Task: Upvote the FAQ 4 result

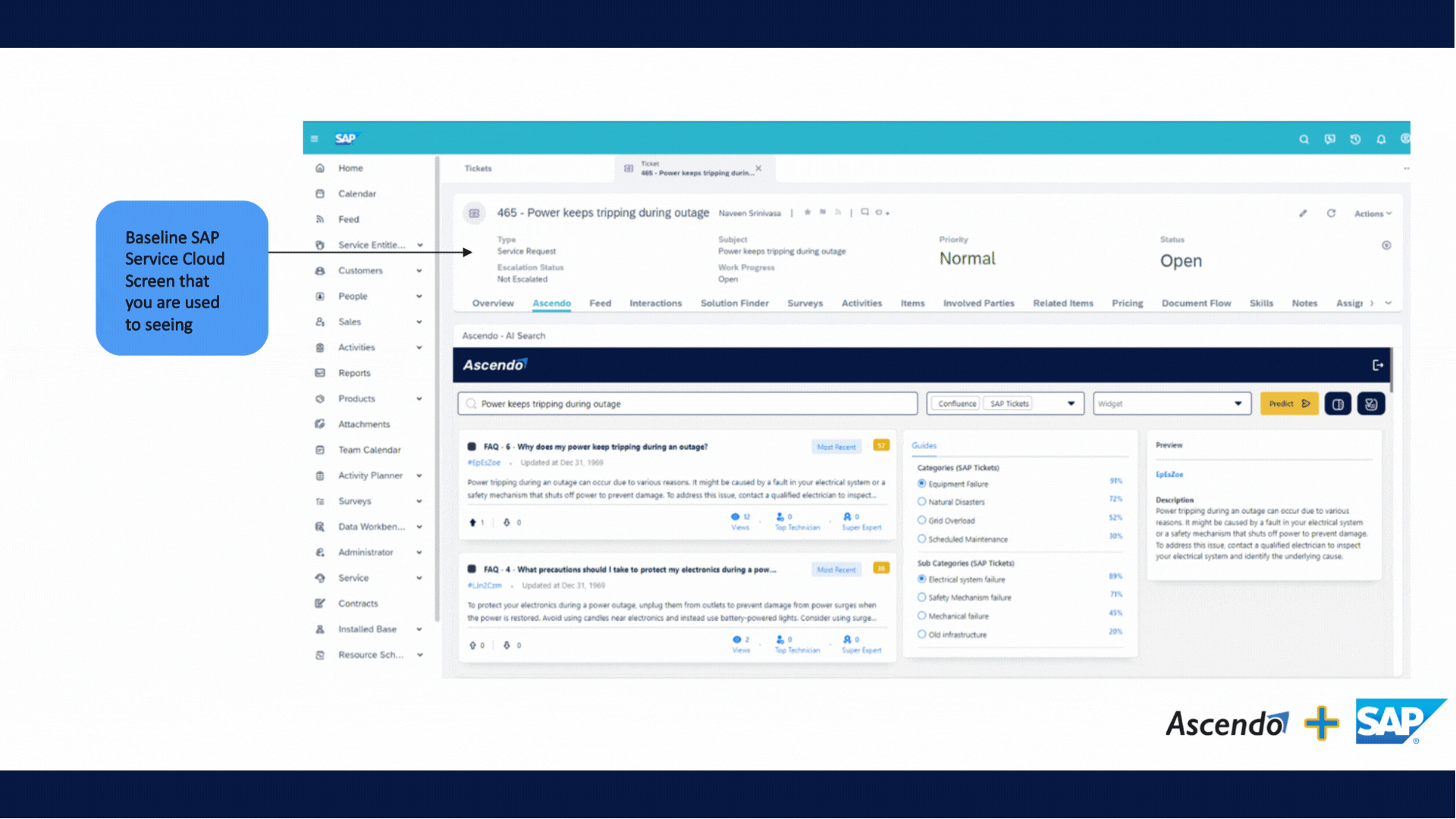Action: point(472,645)
